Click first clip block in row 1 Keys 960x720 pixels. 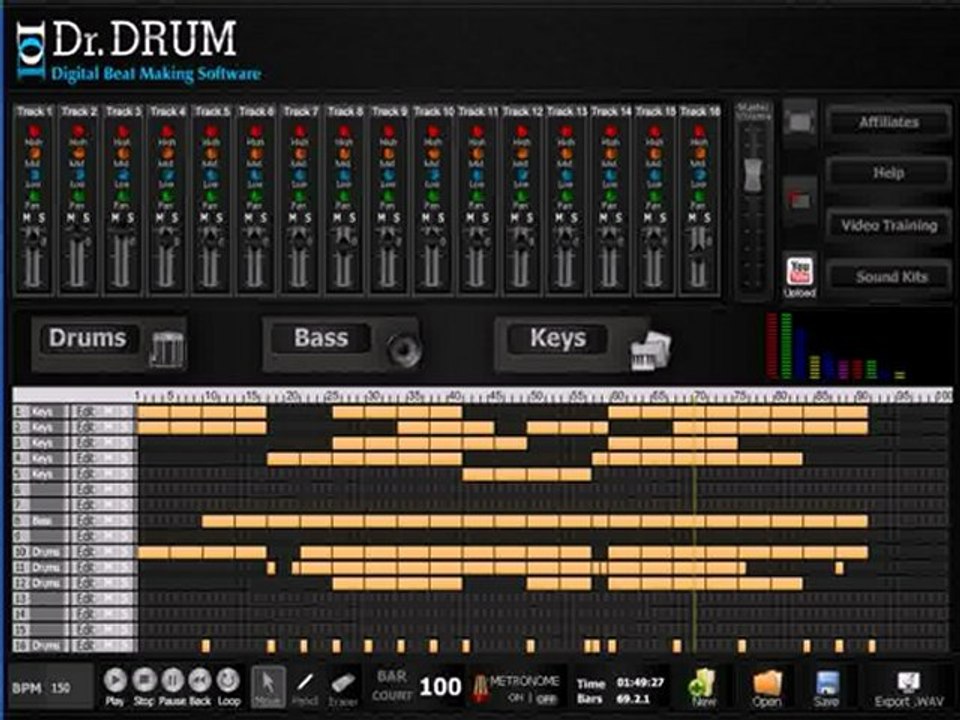[x=153, y=411]
